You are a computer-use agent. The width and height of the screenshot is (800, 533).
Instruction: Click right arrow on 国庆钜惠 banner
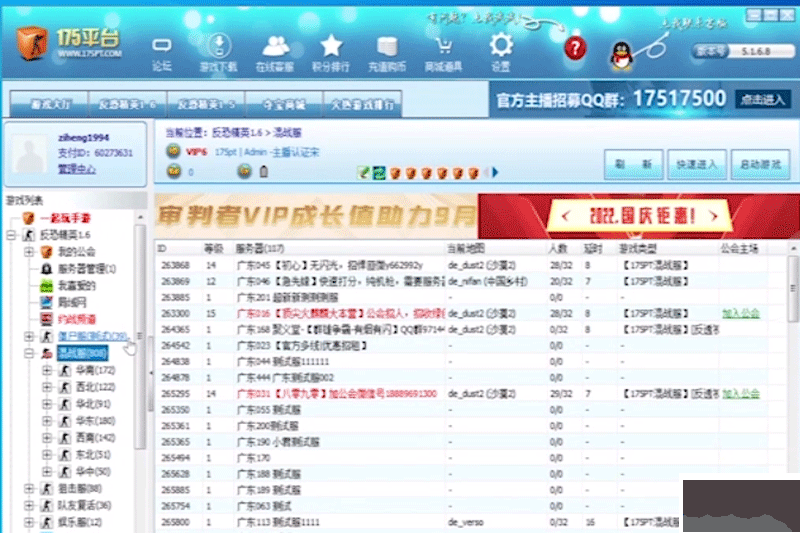tap(714, 216)
